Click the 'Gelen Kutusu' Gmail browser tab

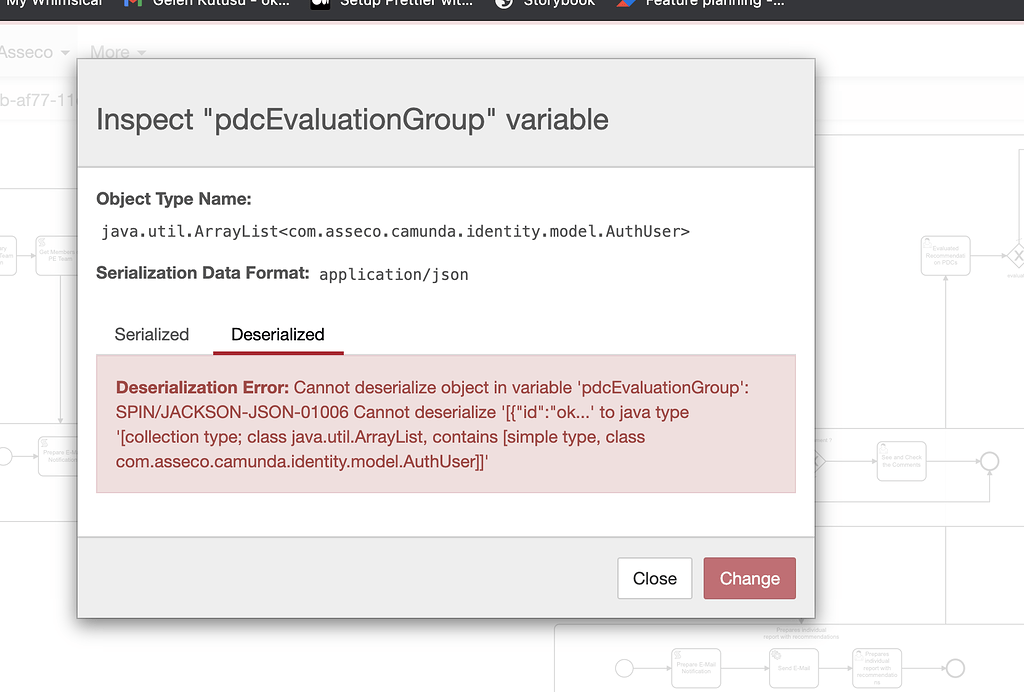coord(208,3)
